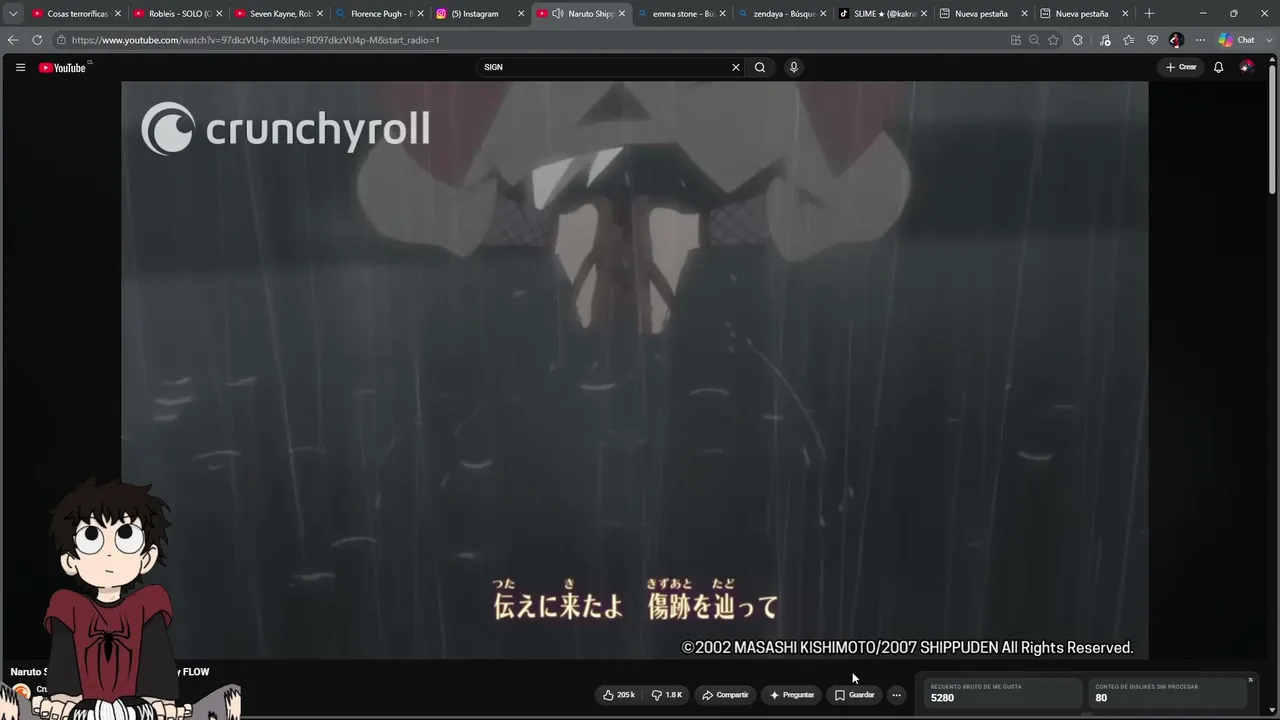Switch to first Nueva pestaña tab
1280x720 pixels.
pyautogui.click(x=982, y=14)
